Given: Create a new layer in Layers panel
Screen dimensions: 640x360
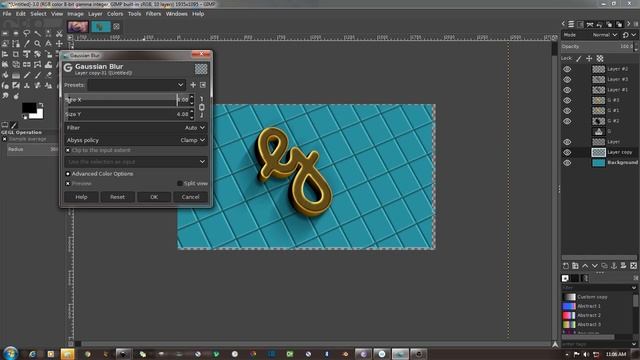Looking at the screenshot, I should [x=565, y=266].
